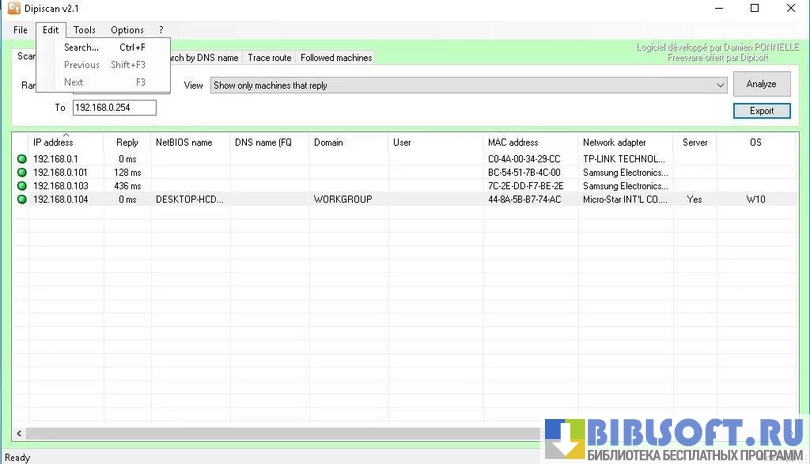Sort by the Reply column header
Screen dimensions: 810x464
(127, 143)
